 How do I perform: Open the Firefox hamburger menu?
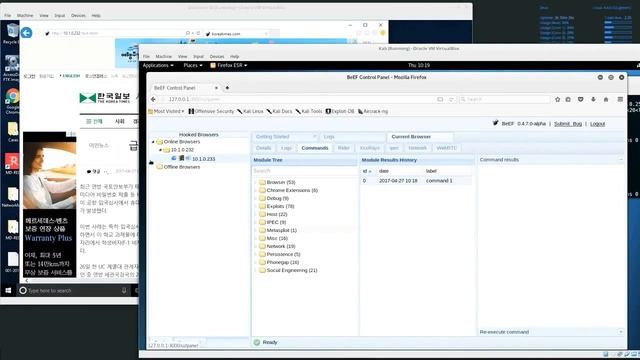pyautogui.click(x=620, y=99)
